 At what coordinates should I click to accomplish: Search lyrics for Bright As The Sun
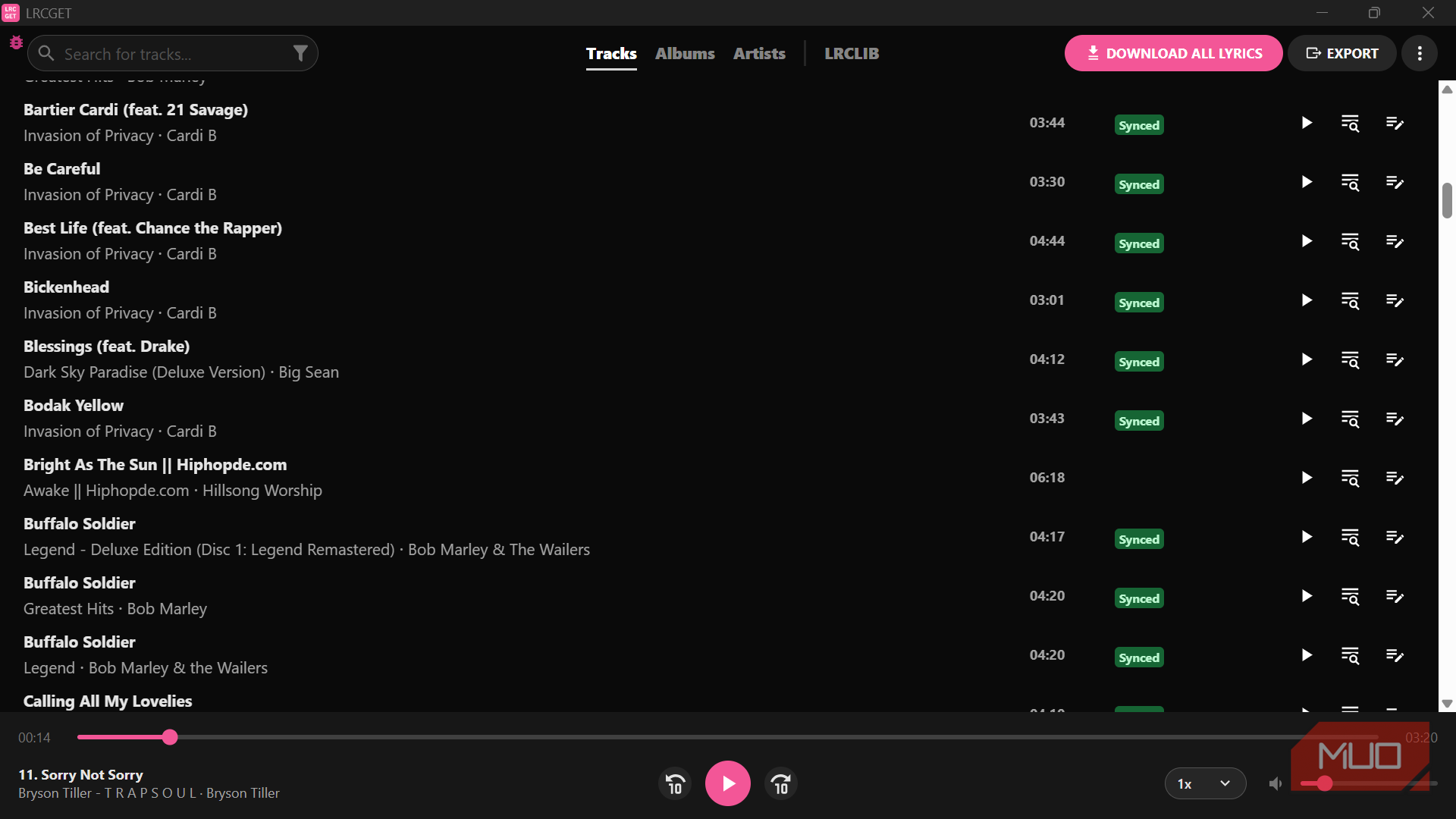tap(1351, 478)
